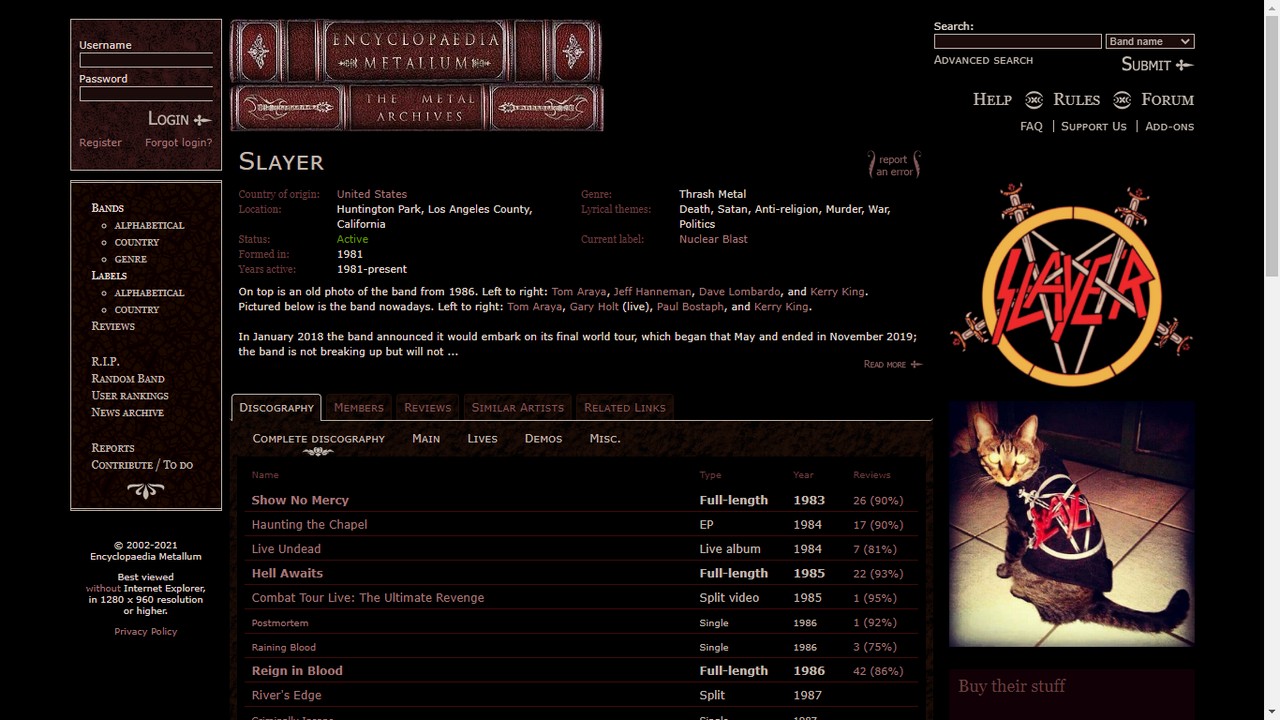The width and height of the screenshot is (1280, 720).
Task: Open Dave Lombardo's artist page
Action: click(739, 292)
